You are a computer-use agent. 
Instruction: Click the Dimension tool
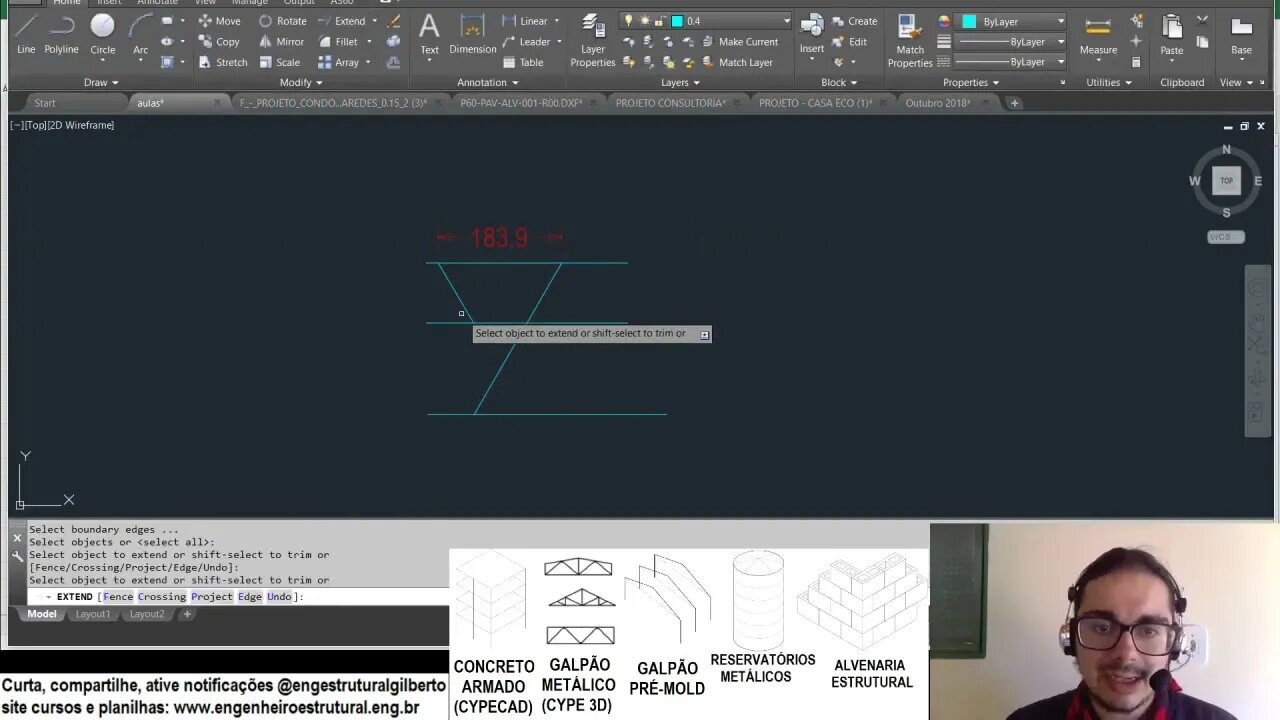pos(473,33)
